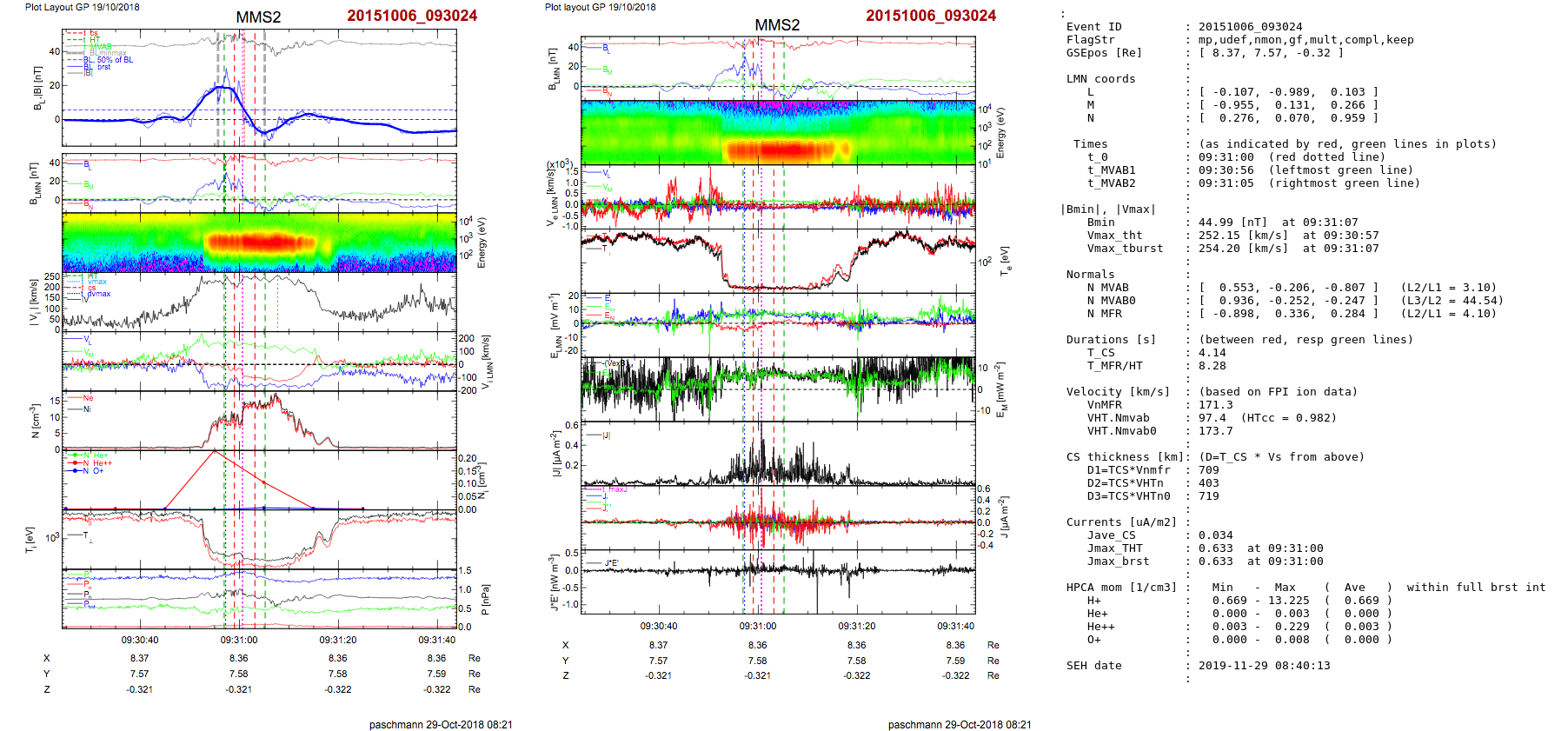
Task: Click the "CS thickness [km]" heading
Action: [x=1125, y=457]
